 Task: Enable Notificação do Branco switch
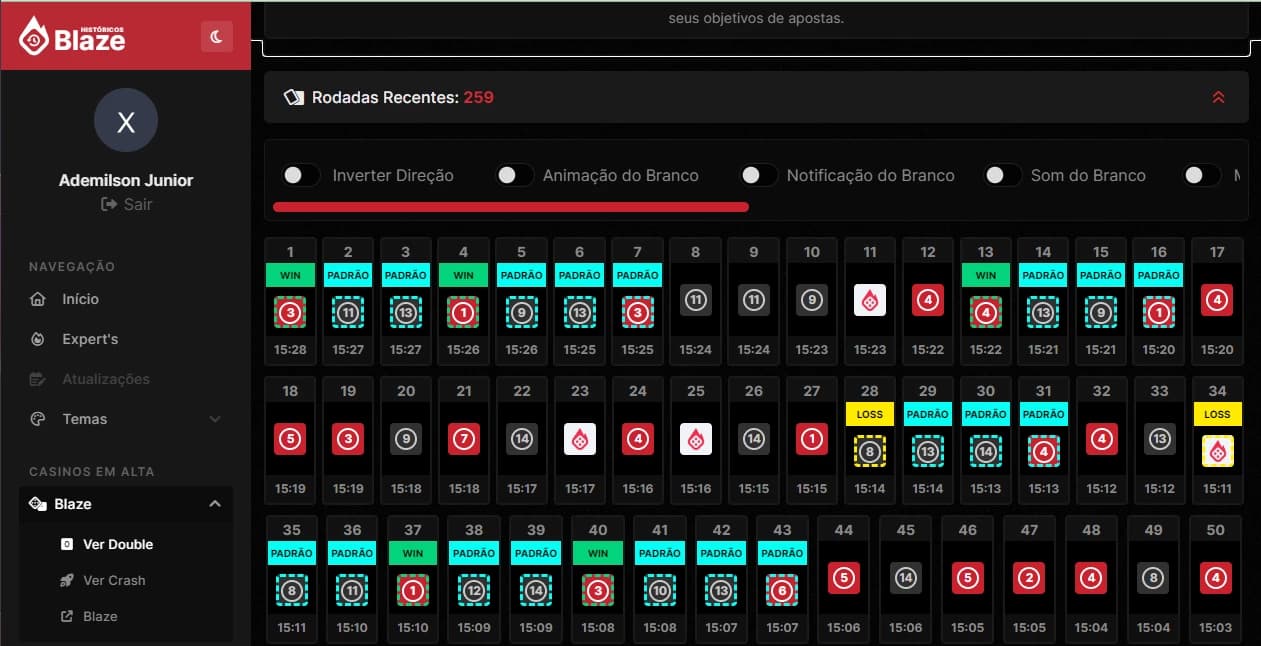[758, 175]
